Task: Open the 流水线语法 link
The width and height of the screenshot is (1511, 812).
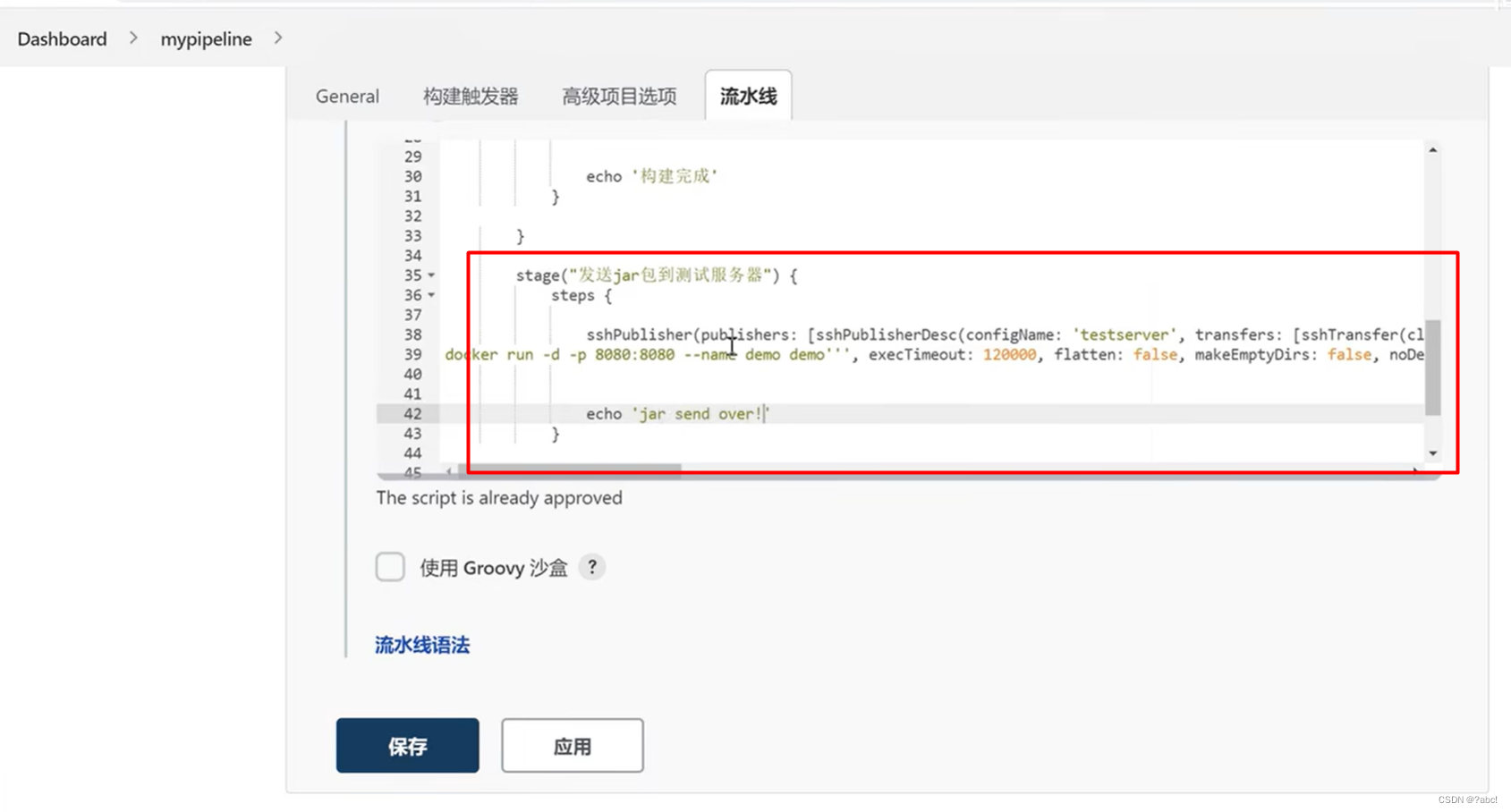Action: tap(422, 645)
